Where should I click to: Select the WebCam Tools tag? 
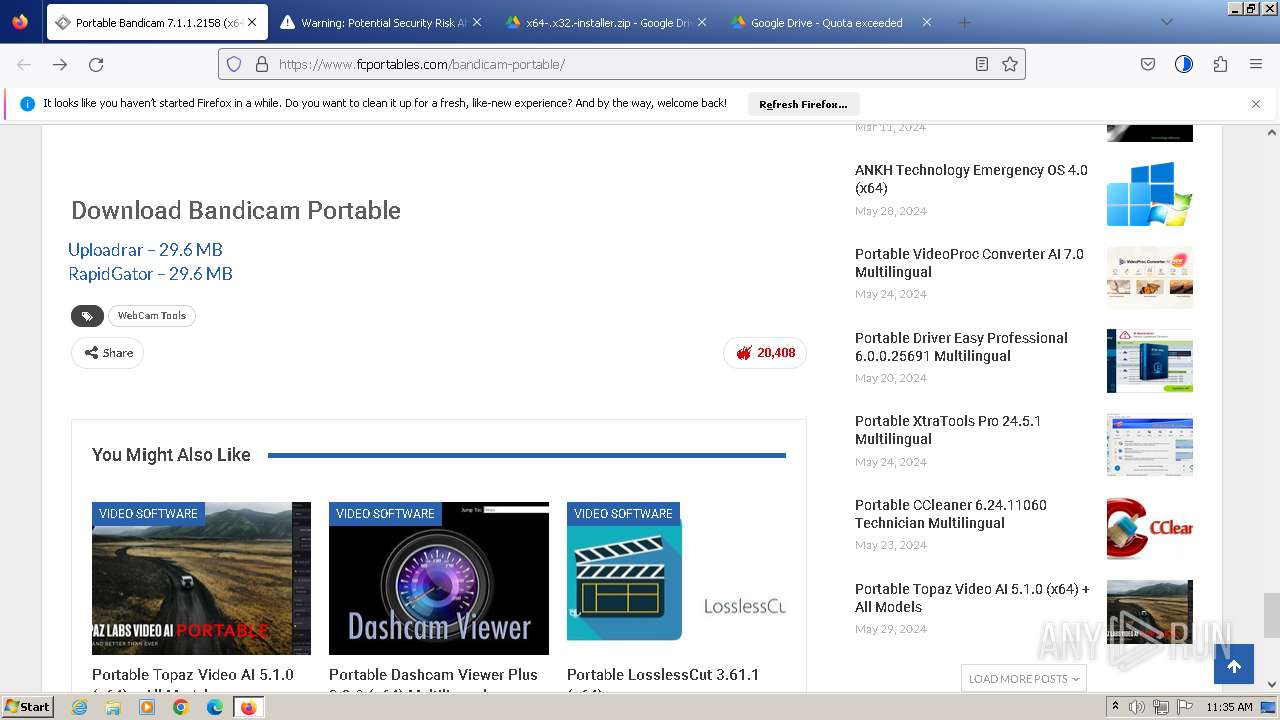click(x=152, y=316)
